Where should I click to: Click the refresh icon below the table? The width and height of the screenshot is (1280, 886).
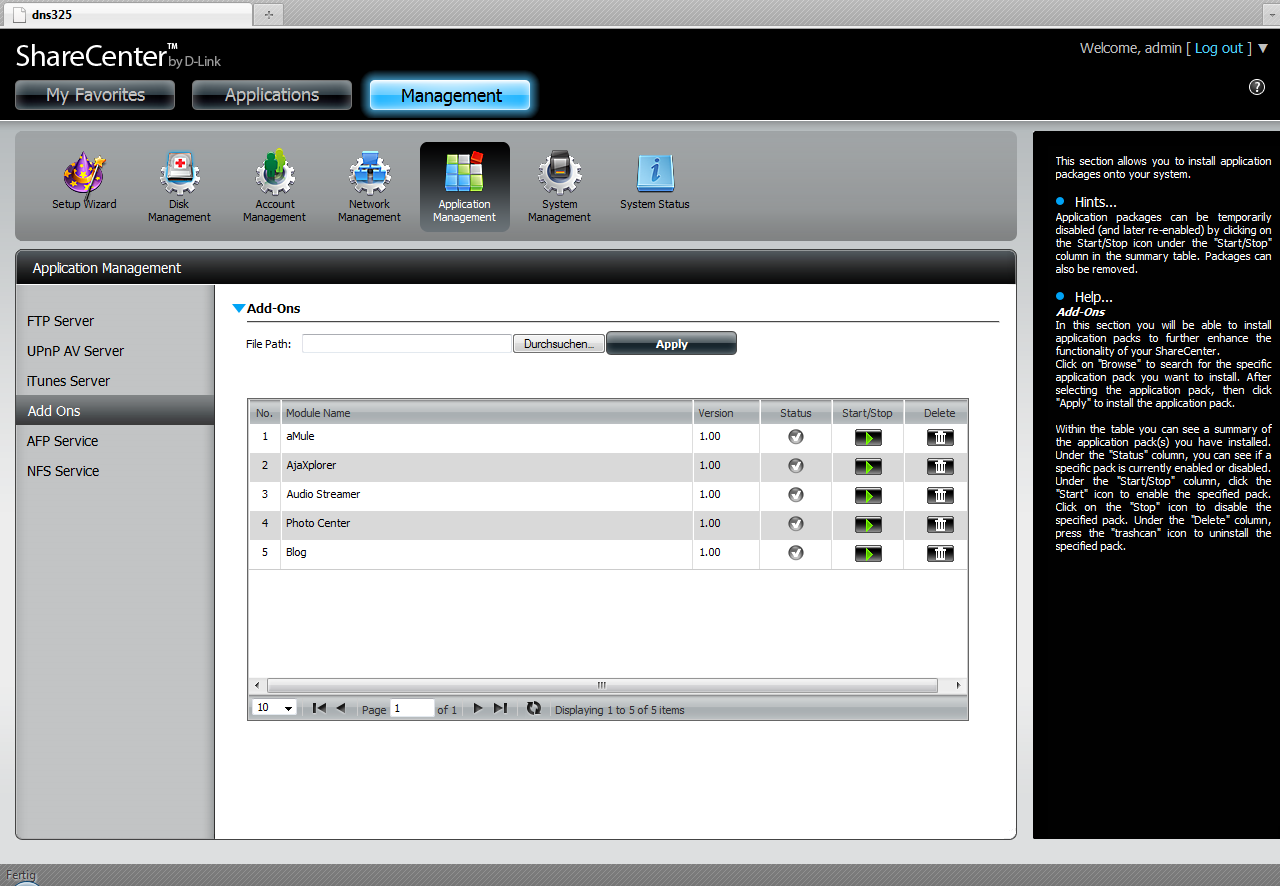pos(534,707)
